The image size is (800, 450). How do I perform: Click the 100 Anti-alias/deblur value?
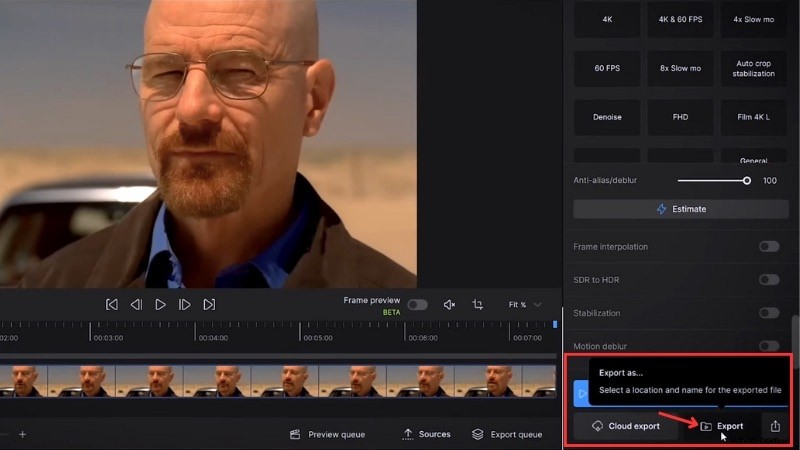tap(770, 181)
